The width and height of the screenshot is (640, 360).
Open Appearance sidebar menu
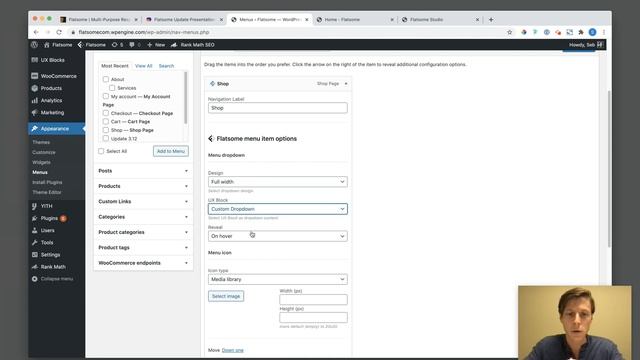56,129
